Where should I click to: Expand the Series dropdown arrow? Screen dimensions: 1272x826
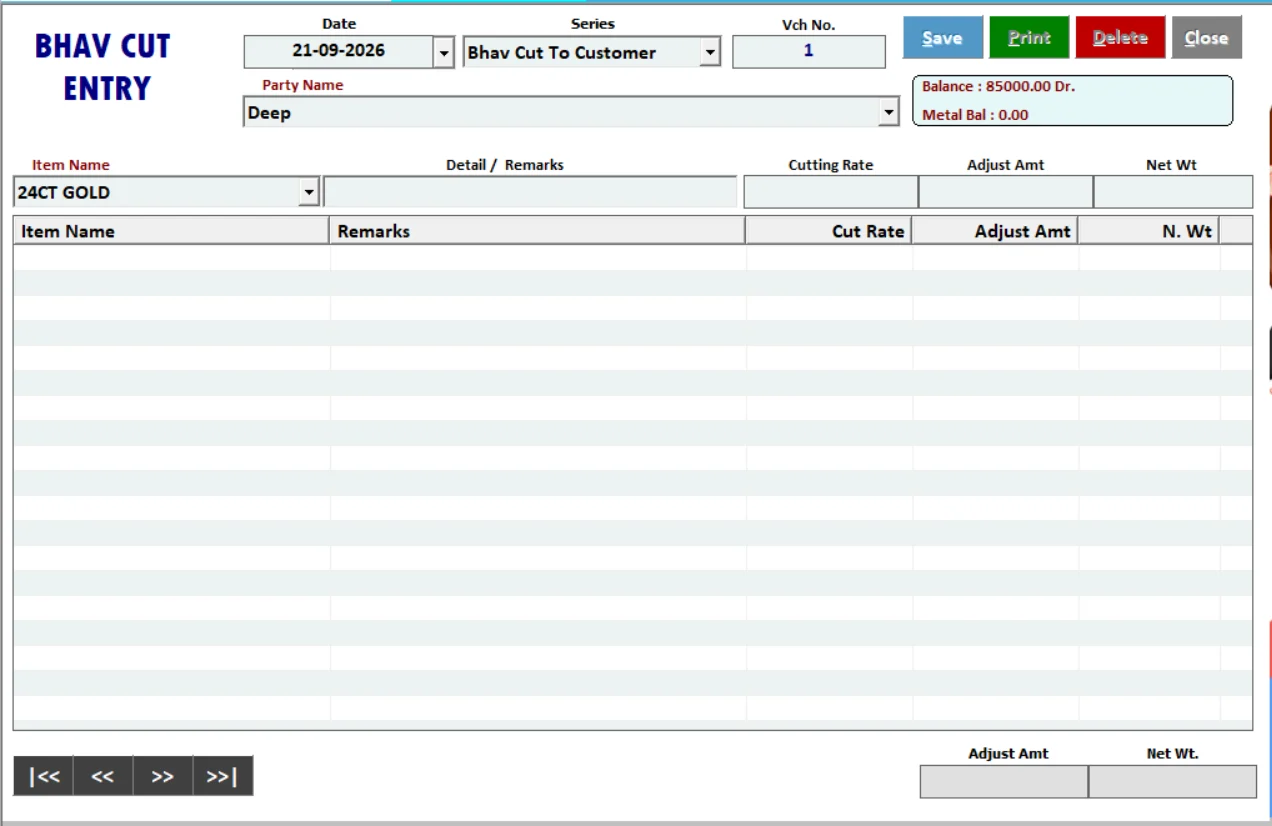pyautogui.click(x=709, y=52)
